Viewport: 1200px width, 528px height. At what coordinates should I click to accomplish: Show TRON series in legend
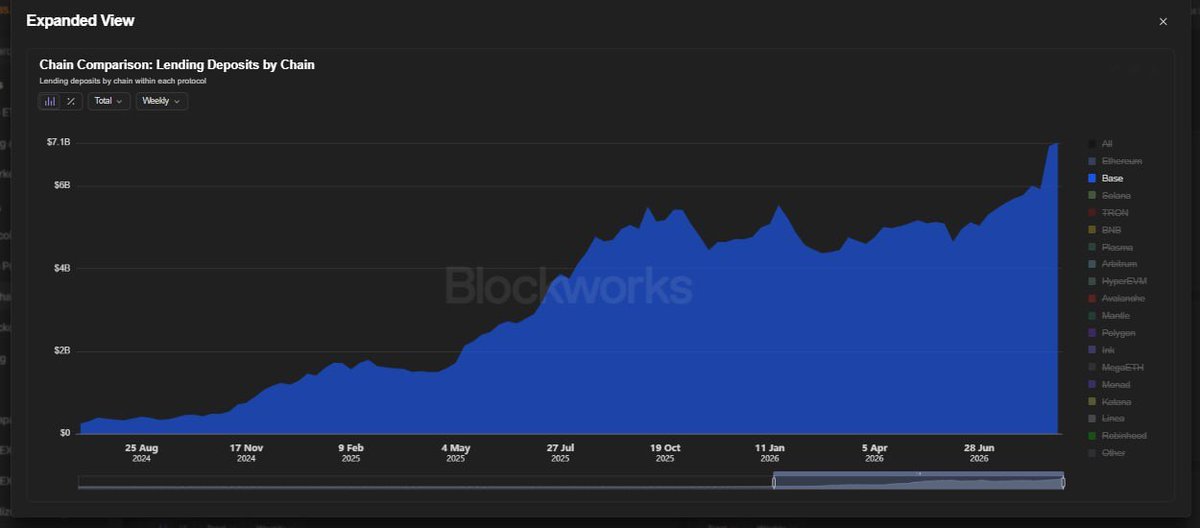(x=1108, y=213)
